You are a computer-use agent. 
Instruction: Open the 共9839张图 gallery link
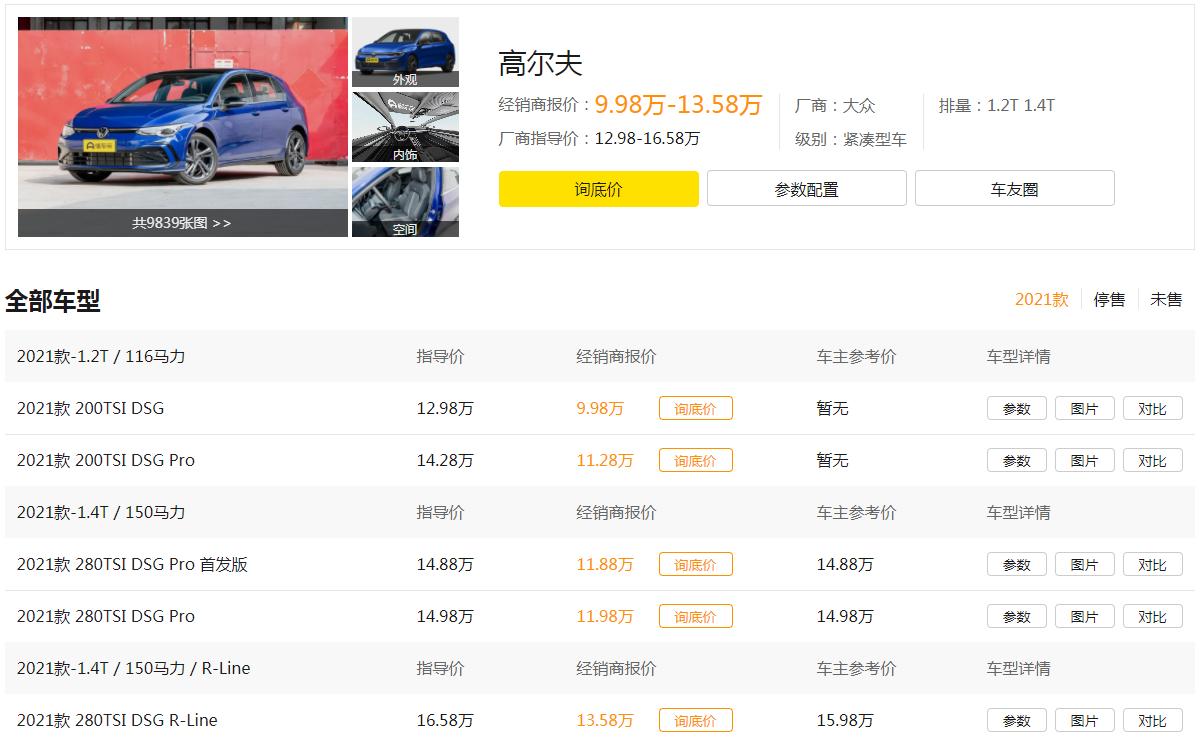pos(182,223)
